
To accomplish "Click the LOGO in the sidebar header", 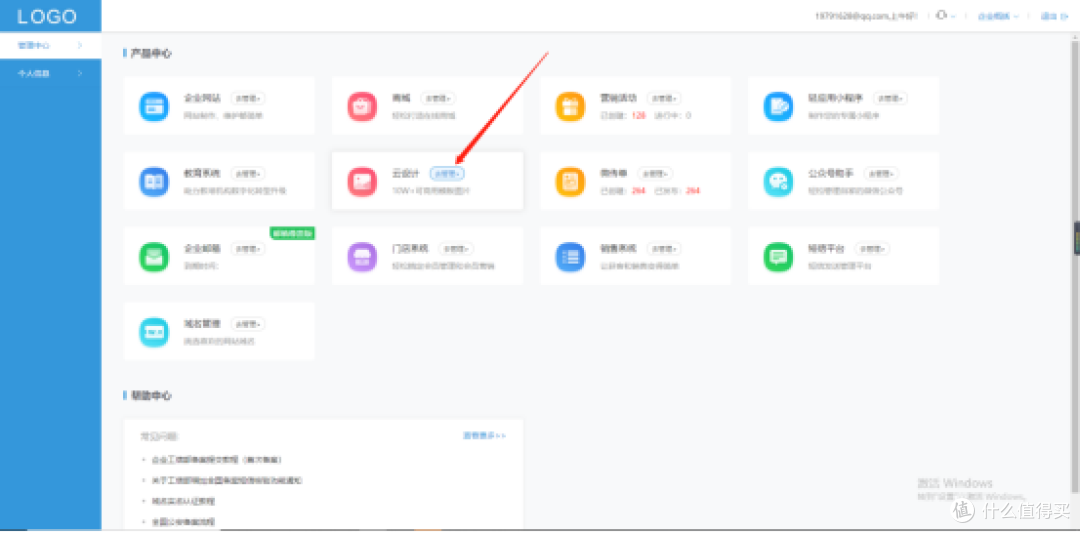I will pyautogui.click(x=47, y=17).
